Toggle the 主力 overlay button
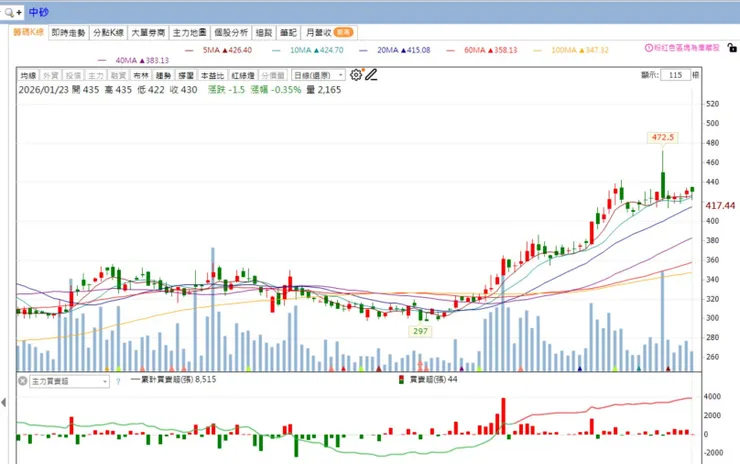This screenshot has height=464, width=740. coord(96,76)
